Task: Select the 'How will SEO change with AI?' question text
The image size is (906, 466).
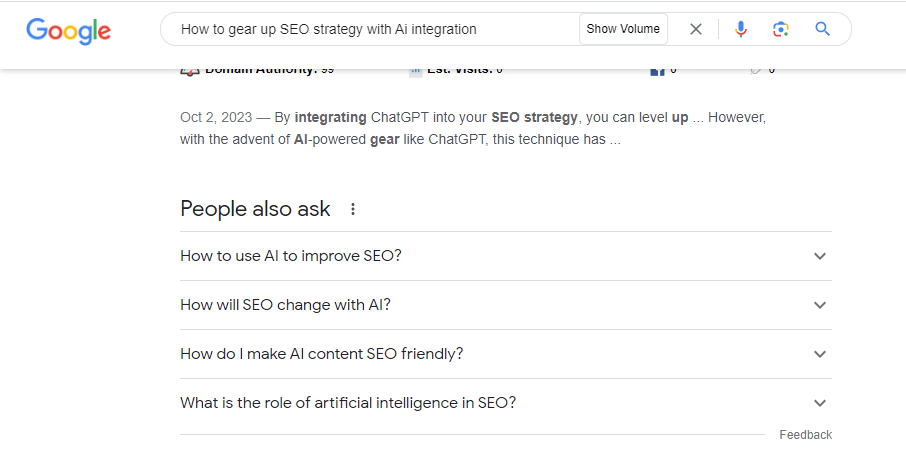Action: tap(285, 305)
